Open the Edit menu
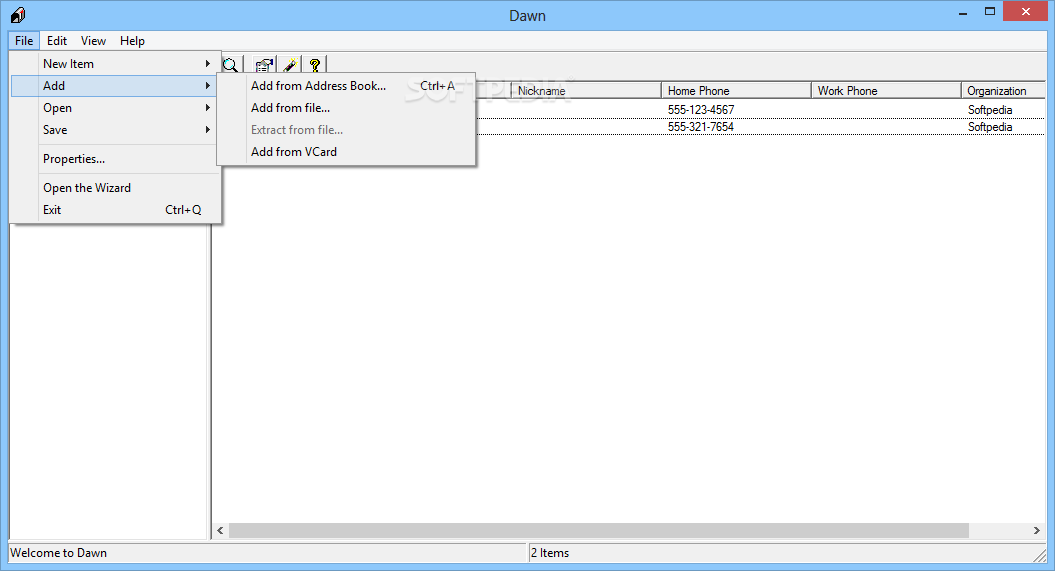The image size is (1055, 571). [x=57, y=40]
